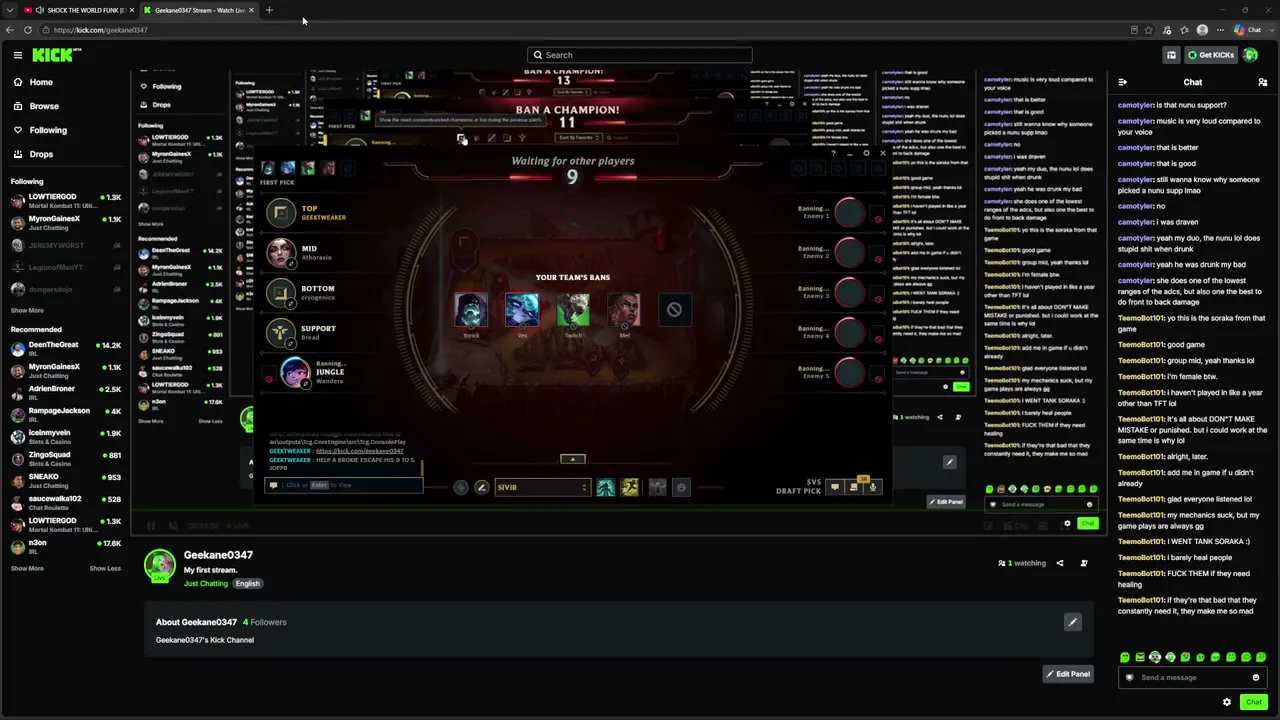Collapse the chat panel with the arrow icon
The height and width of the screenshot is (720, 1280).
(1123, 82)
